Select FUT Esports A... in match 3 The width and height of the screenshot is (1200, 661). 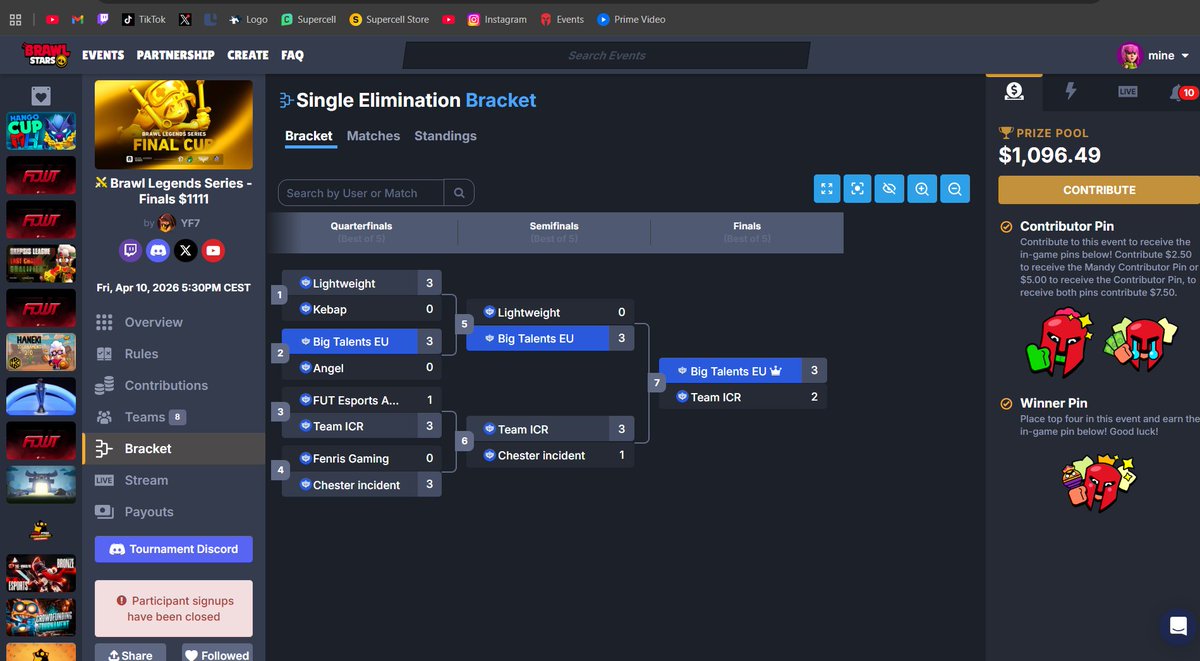361,400
